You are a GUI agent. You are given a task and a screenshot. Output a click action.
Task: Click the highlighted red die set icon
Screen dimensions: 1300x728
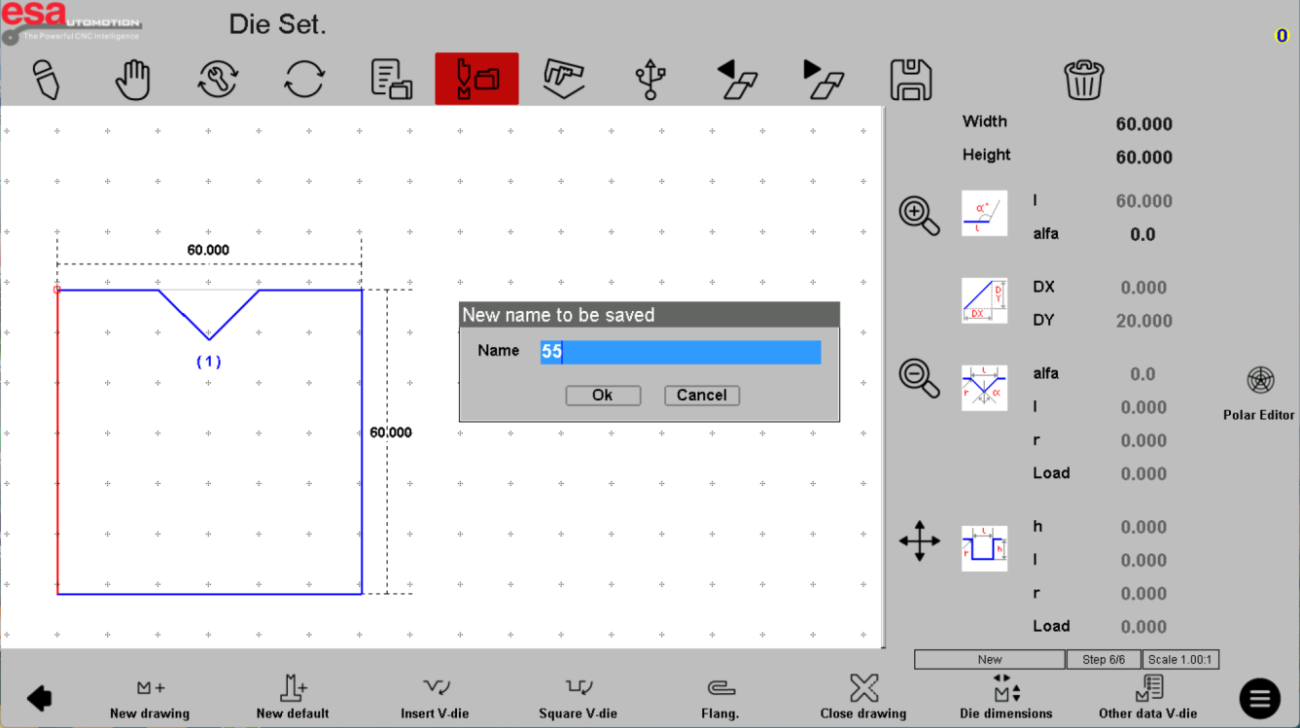[476, 79]
